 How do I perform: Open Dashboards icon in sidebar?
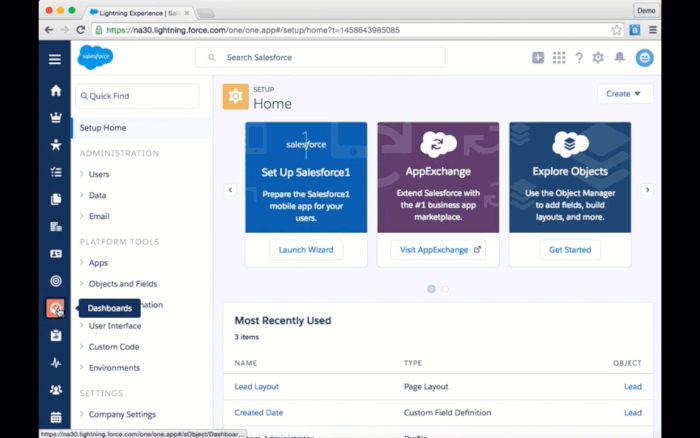point(55,308)
